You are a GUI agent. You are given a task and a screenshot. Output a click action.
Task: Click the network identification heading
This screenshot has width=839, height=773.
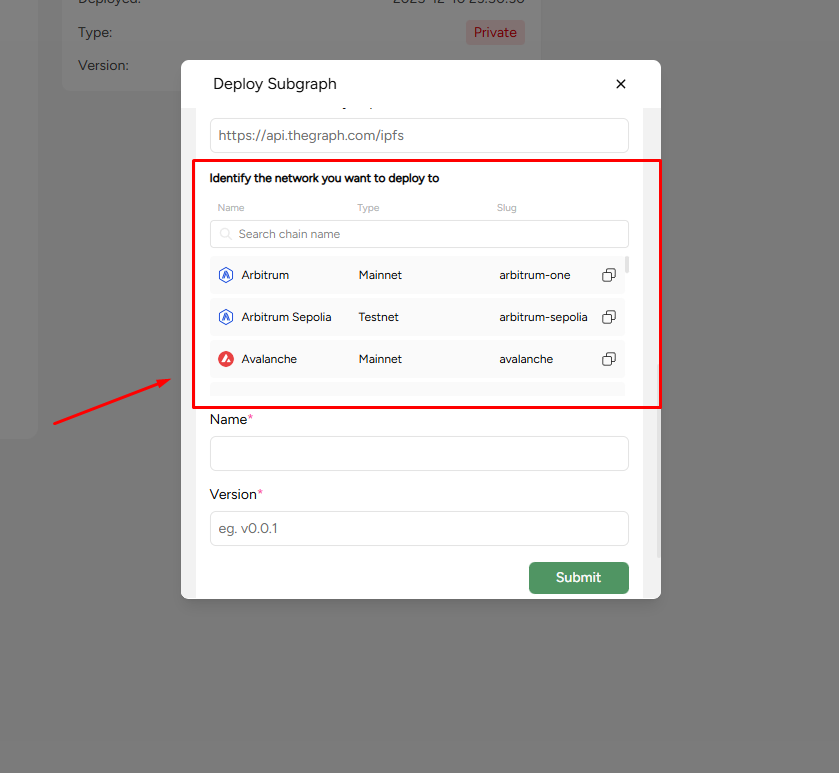click(x=324, y=178)
